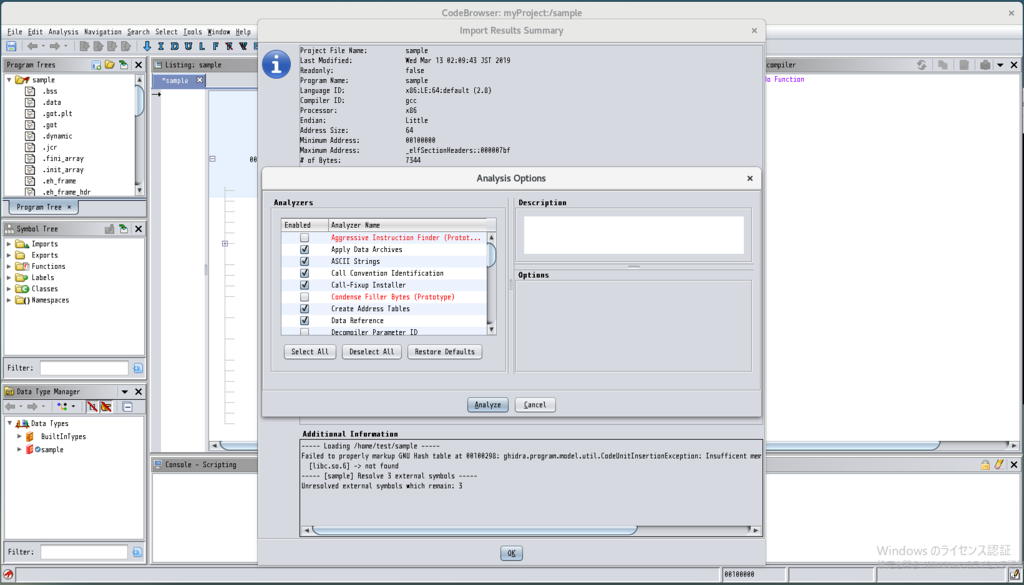This screenshot has height=585, width=1024.
Task: Toggle Data Reference analyzer checkbox
Action: click(304, 321)
